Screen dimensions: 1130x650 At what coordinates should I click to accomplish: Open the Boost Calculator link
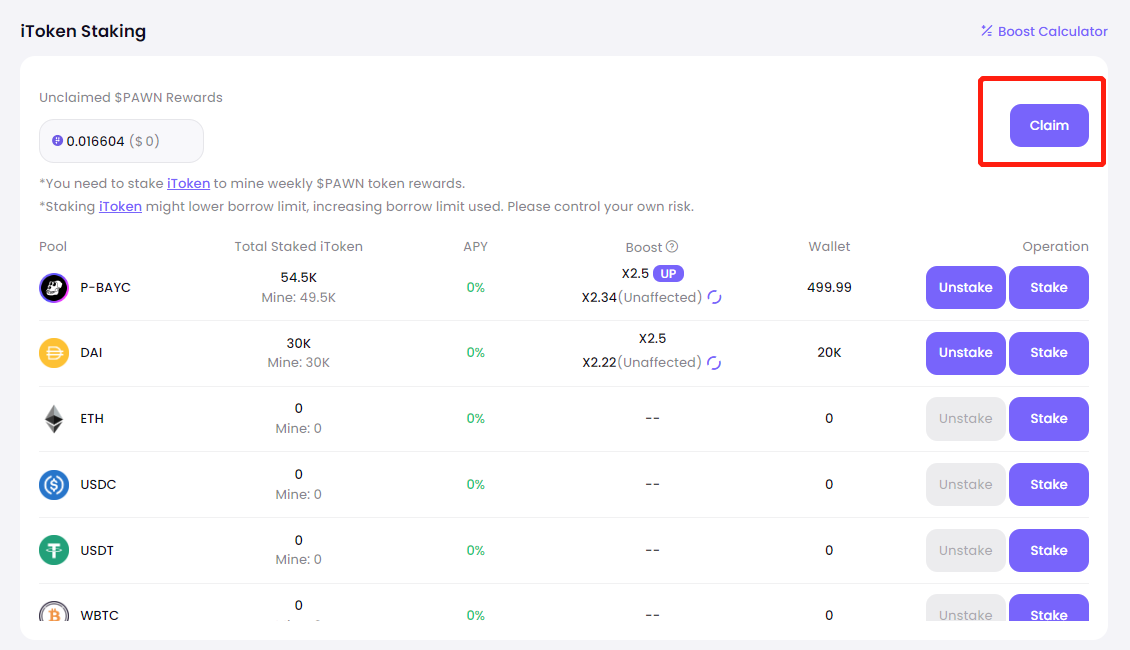tap(1044, 31)
